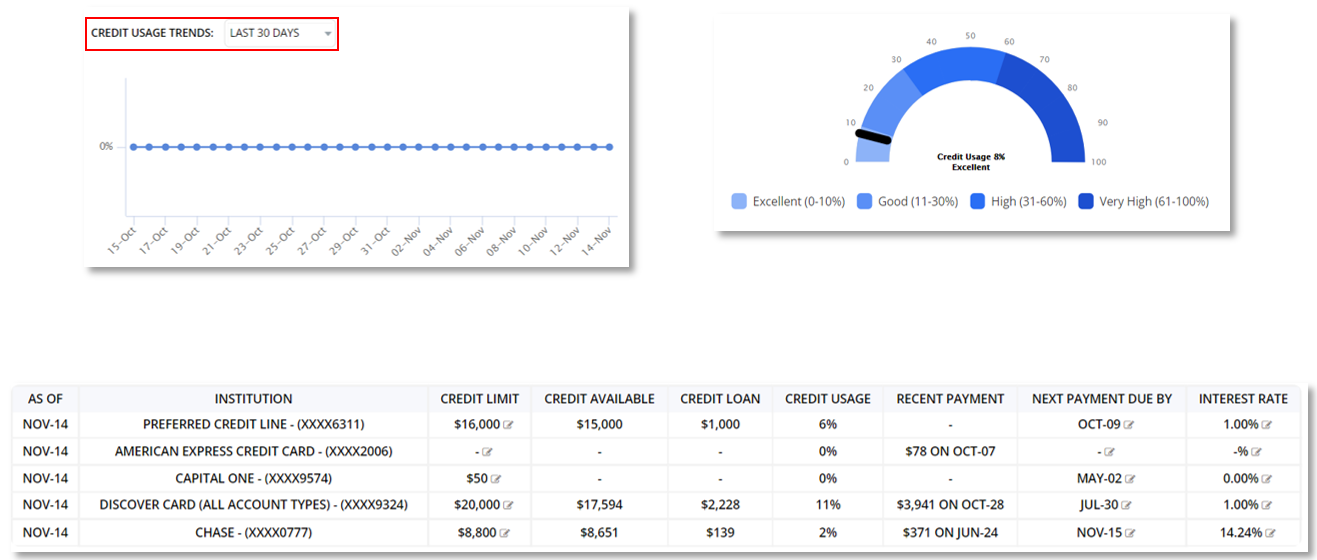This screenshot has height=560, width=1317.
Task: Click the 2% credit usage value
Action: coord(828,533)
